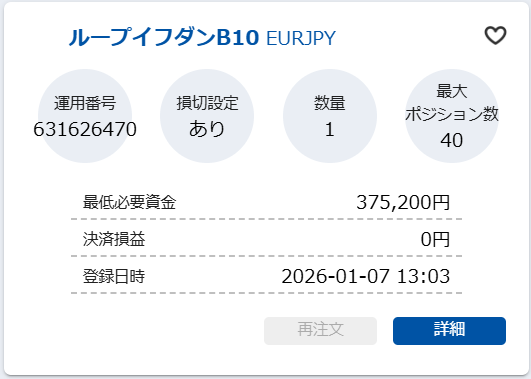The height and width of the screenshot is (379, 531).
Task: Click the greyed-out 再注文 reorder button
Action: coord(320,331)
